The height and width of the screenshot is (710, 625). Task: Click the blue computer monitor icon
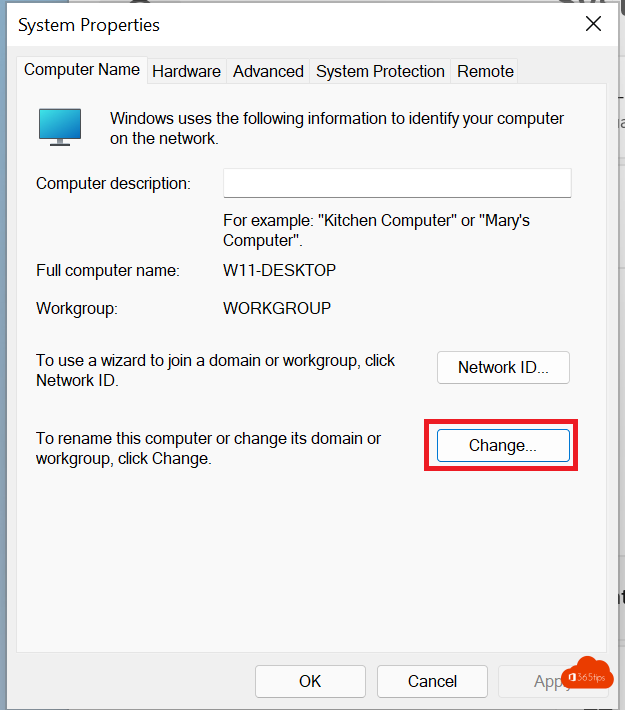click(x=60, y=127)
